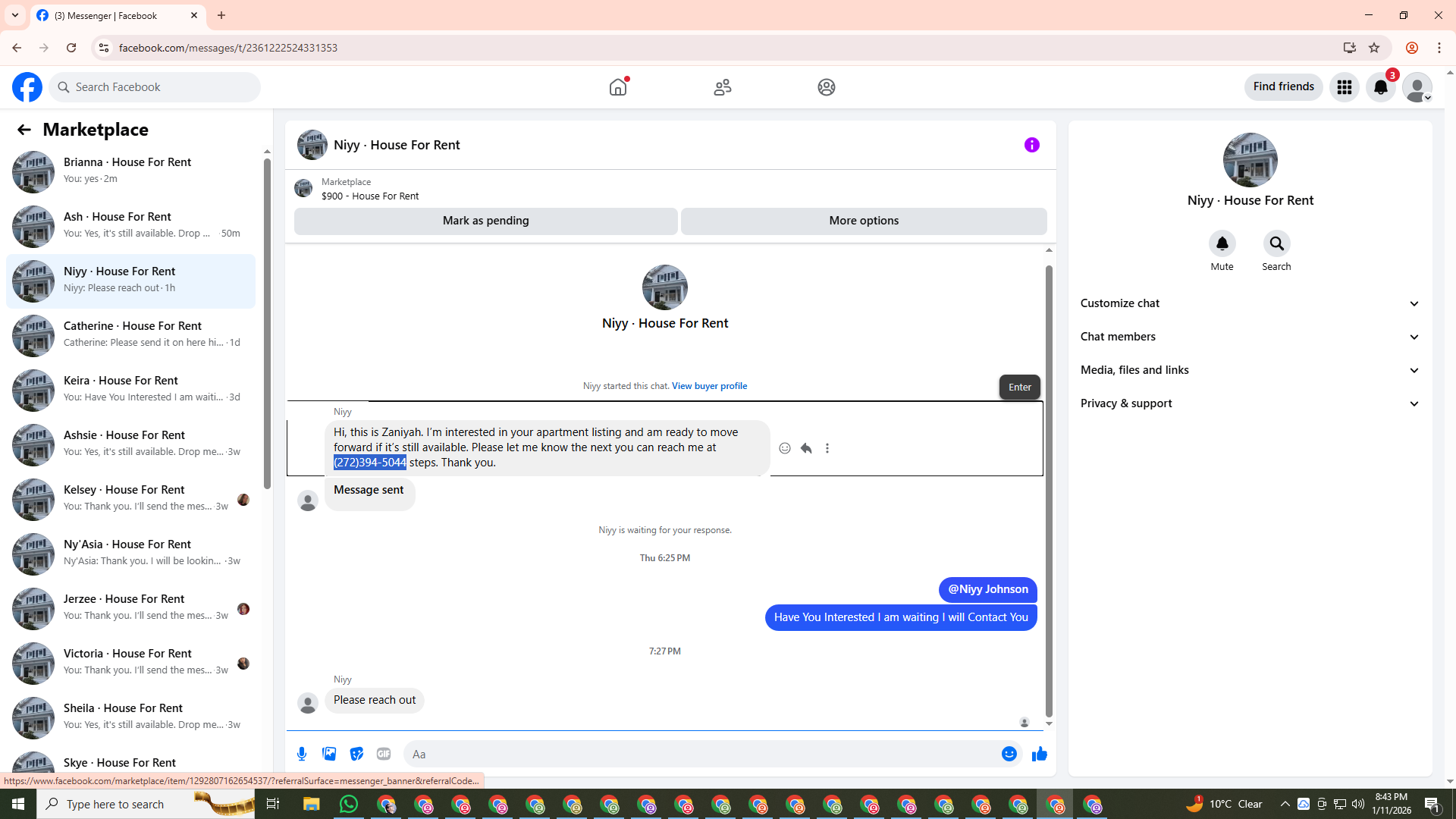This screenshot has height=819, width=1456.
Task: Open the View buyer profile link
Action: click(709, 386)
